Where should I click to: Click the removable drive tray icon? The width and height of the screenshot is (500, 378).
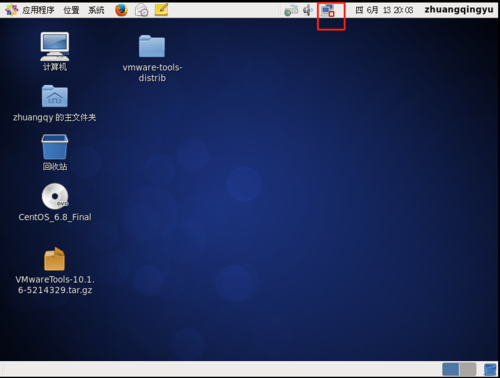[291, 10]
